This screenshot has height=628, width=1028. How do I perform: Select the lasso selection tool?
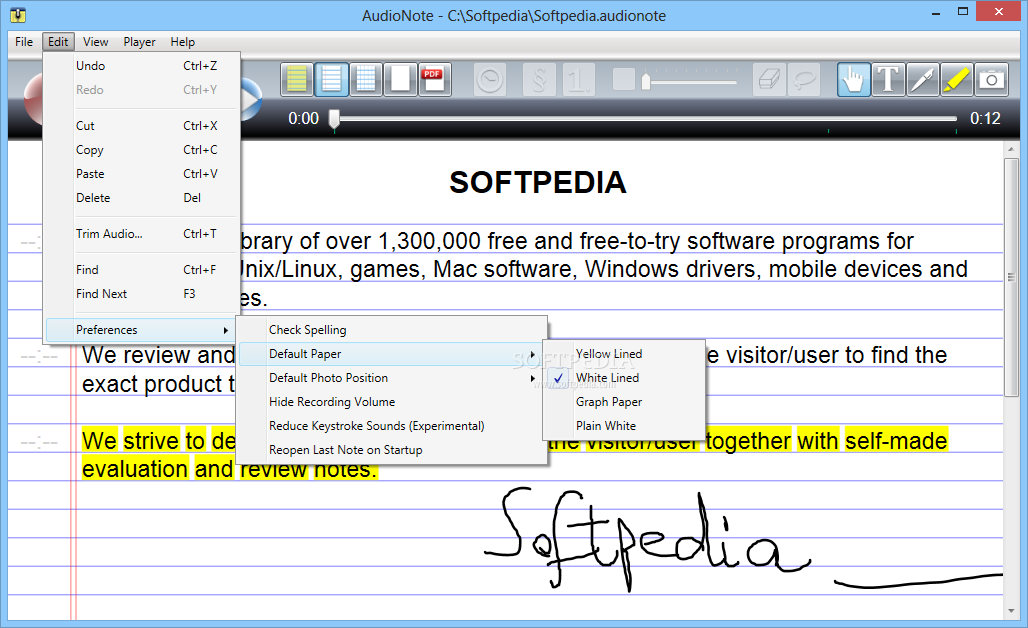tap(804, 80)
